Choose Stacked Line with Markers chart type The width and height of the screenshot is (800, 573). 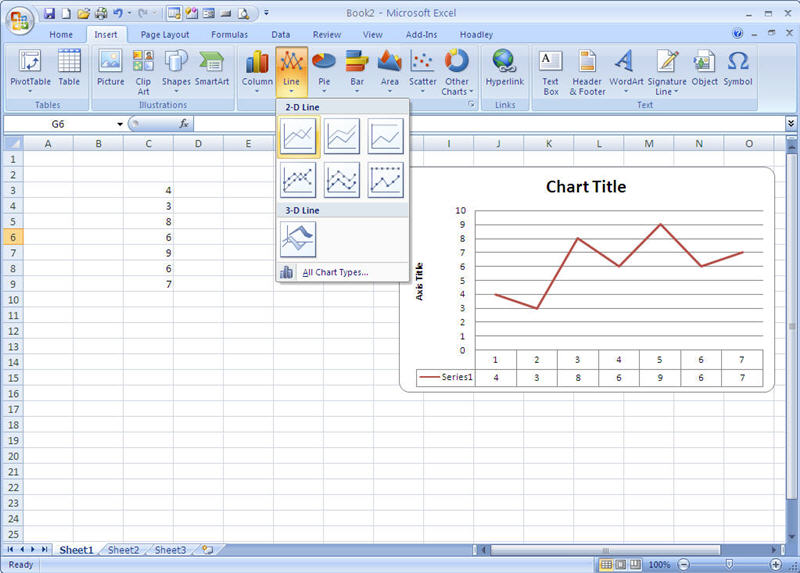(x=342, y=180)
